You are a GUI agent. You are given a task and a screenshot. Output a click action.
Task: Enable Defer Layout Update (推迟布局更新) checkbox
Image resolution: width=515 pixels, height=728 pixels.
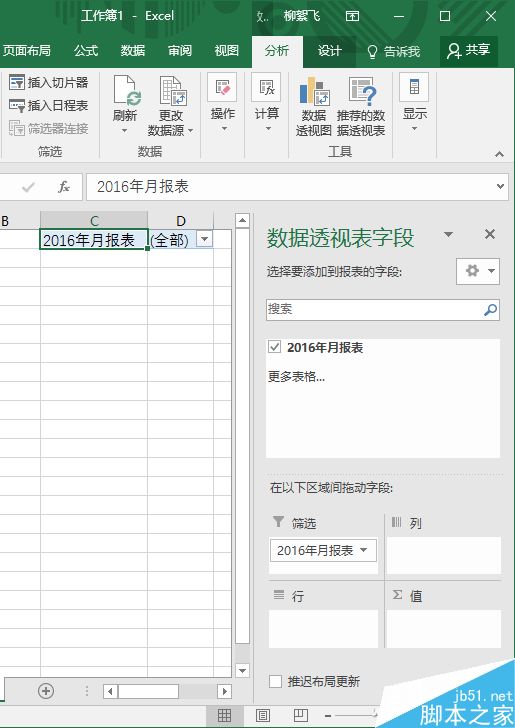pyautogui.click(x=275, y=682)
